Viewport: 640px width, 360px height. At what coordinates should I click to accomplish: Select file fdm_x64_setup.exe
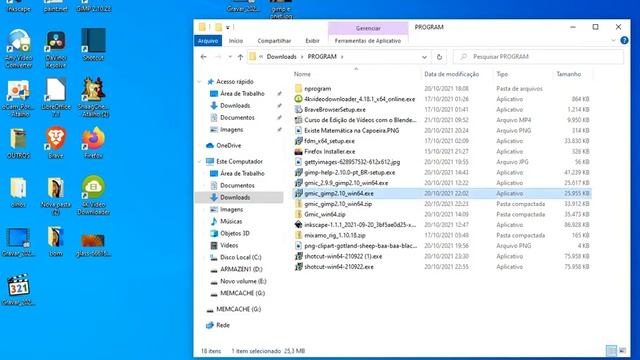(x=329, y=141)
